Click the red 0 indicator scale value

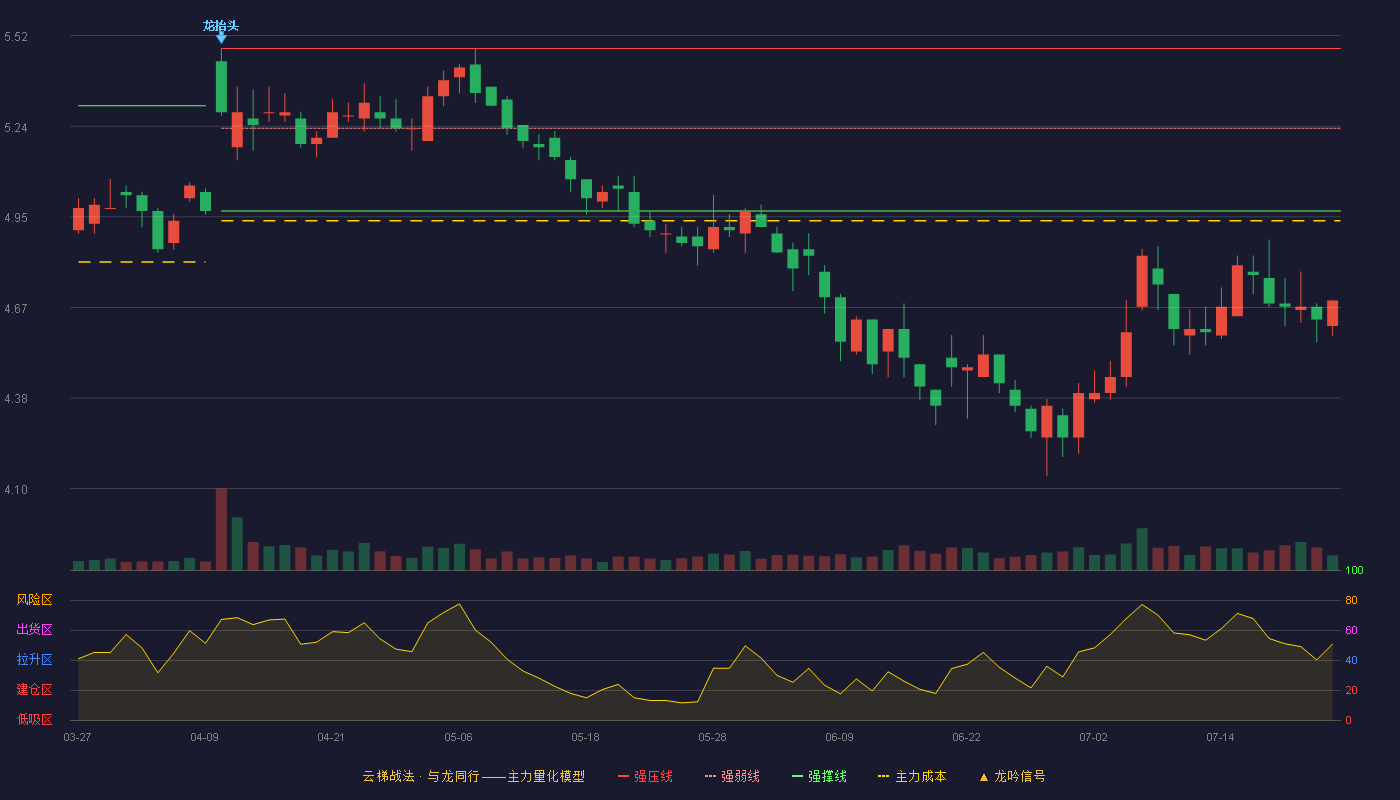click(1348, 719)
